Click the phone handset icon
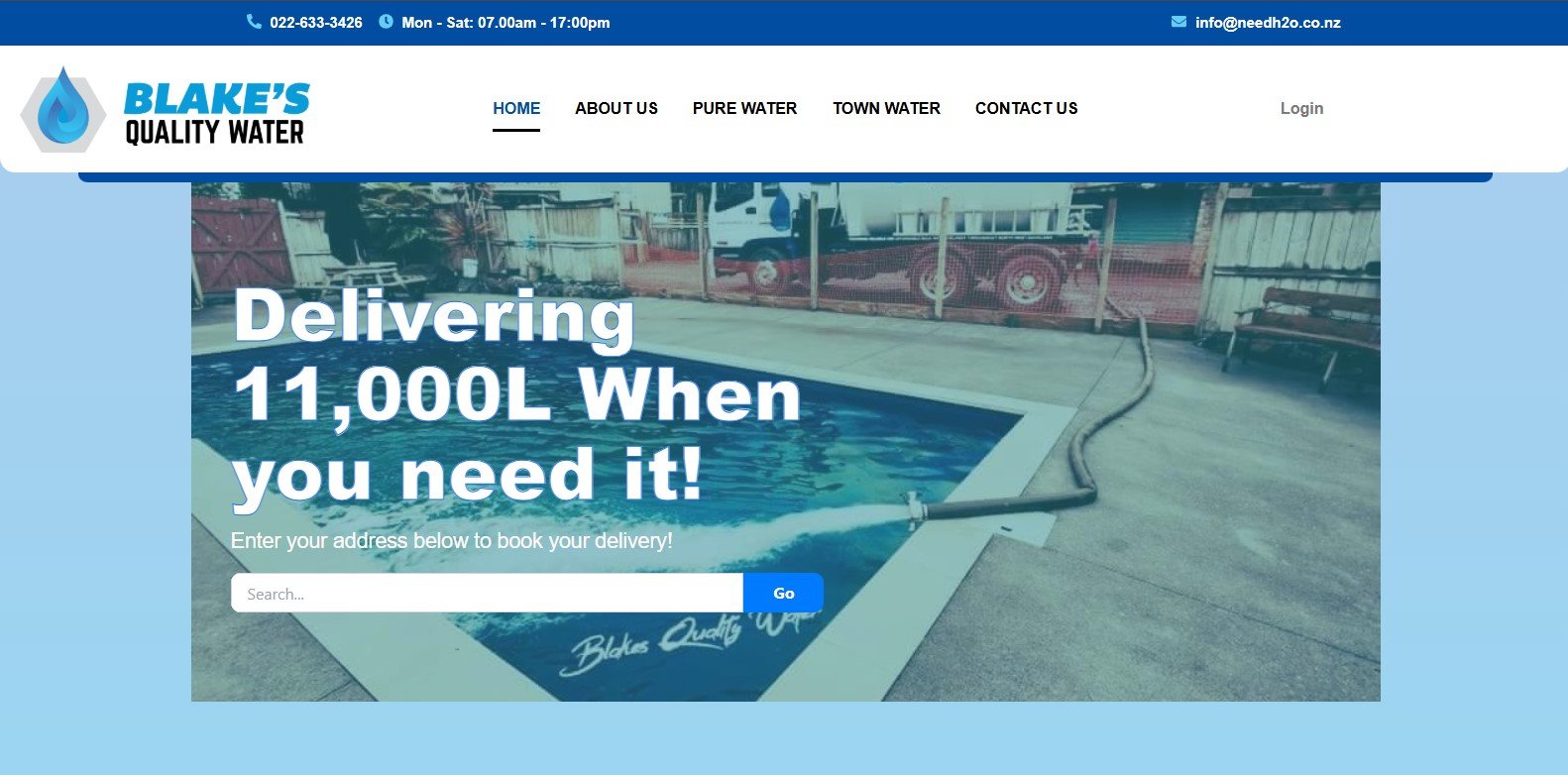The image size is (1568, 775). (x=254, y=22)
